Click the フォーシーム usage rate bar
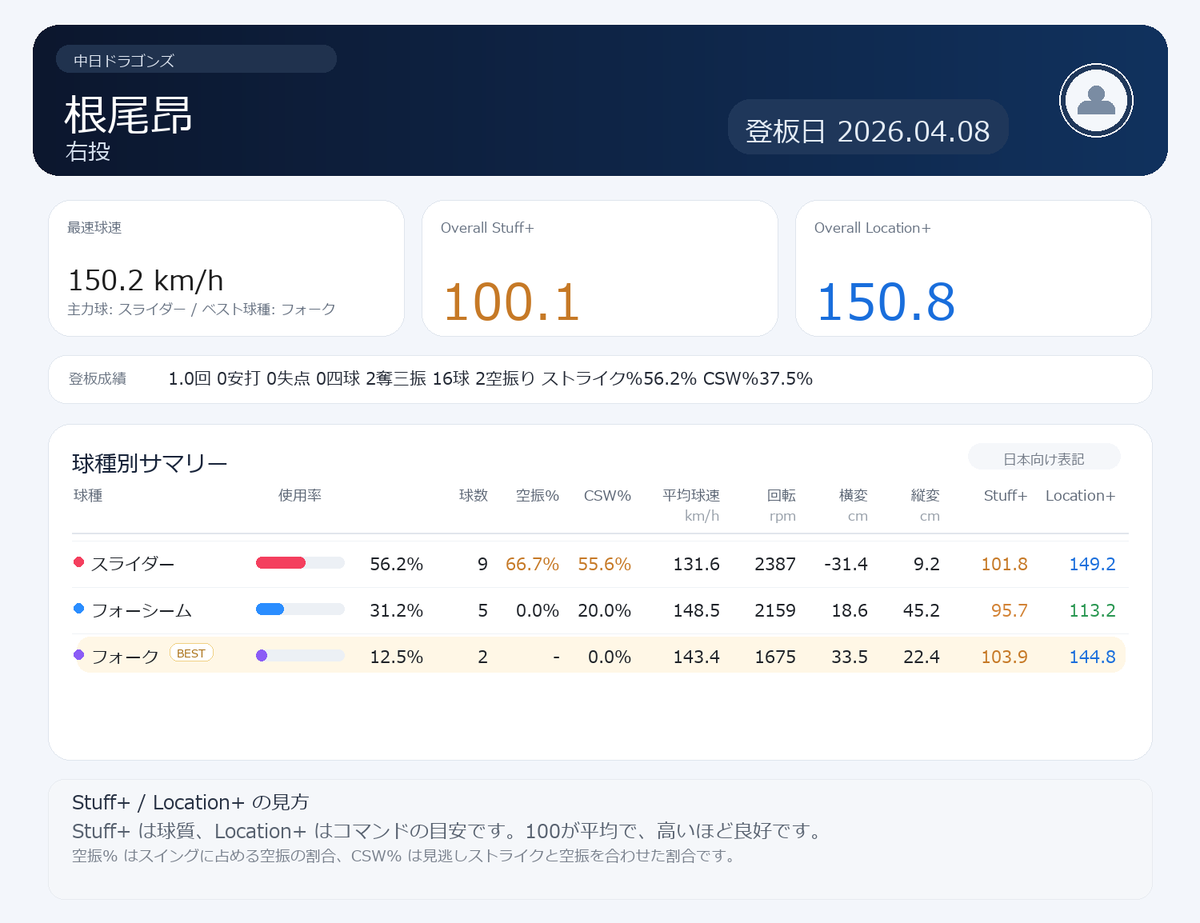The height and width of the screenshot is (923, 1200). click(300, 610)
